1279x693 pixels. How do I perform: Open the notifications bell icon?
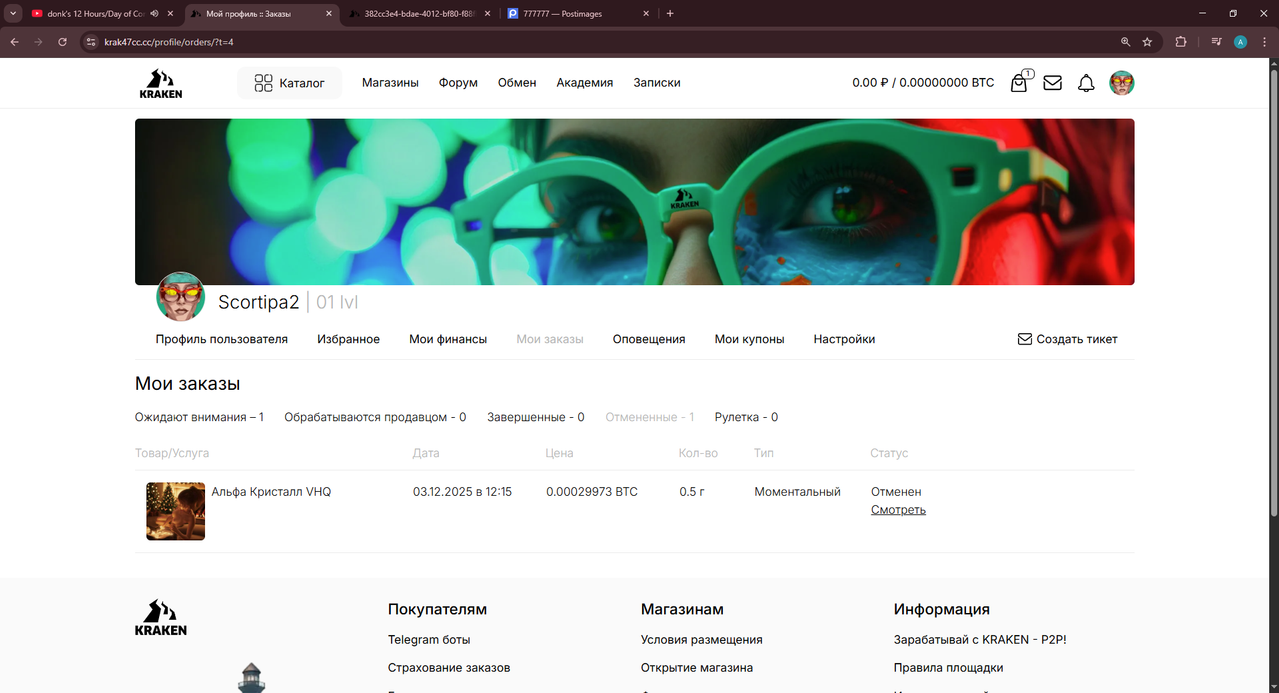[1086, 83]
